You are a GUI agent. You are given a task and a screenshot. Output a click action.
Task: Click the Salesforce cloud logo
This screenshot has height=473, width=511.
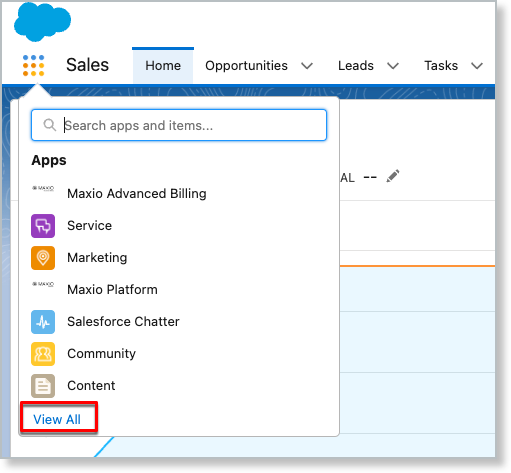pos(42,22)
